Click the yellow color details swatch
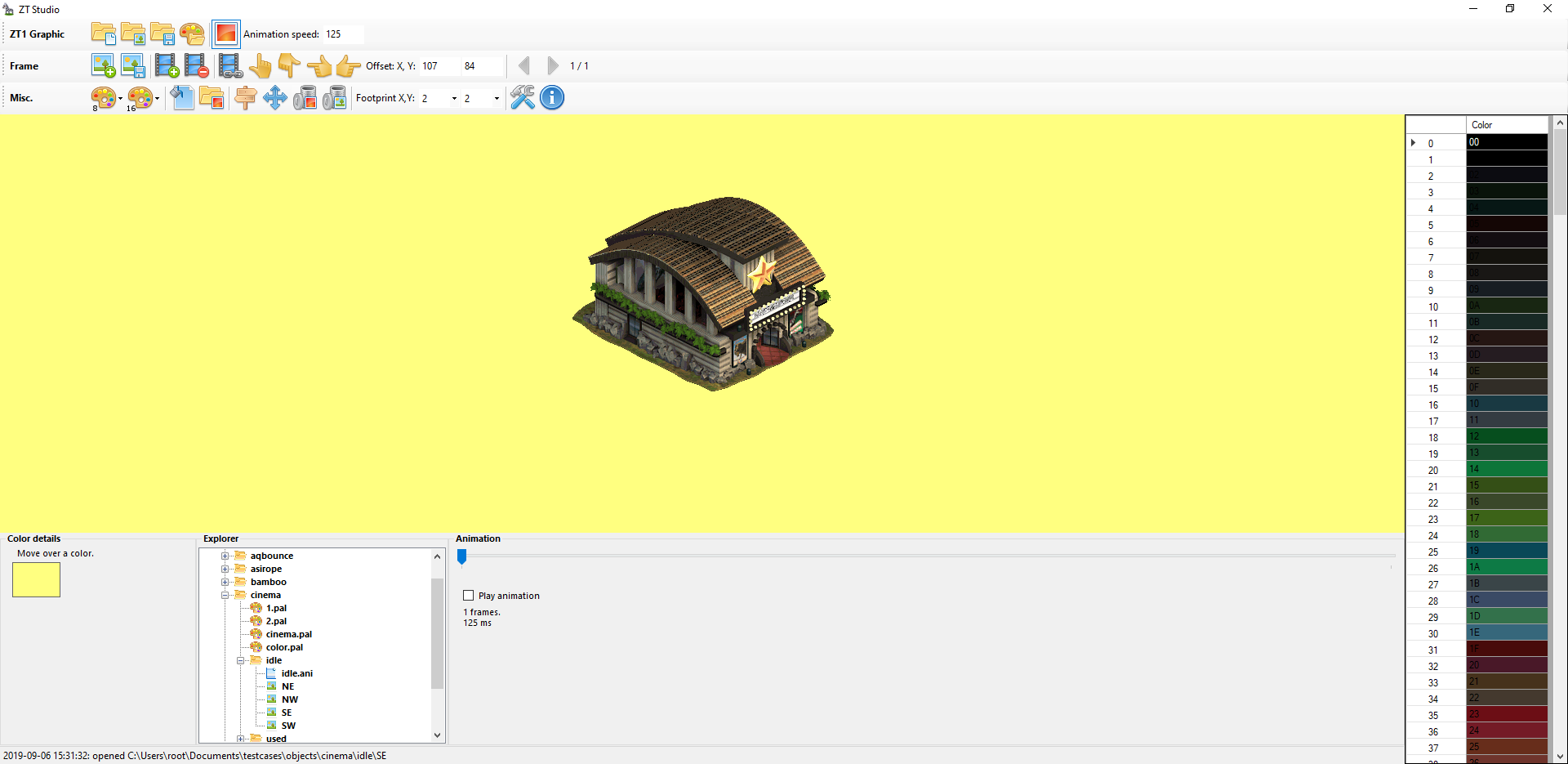The image size is (1568, 764). pyautogui.click(x=36, y=579)
